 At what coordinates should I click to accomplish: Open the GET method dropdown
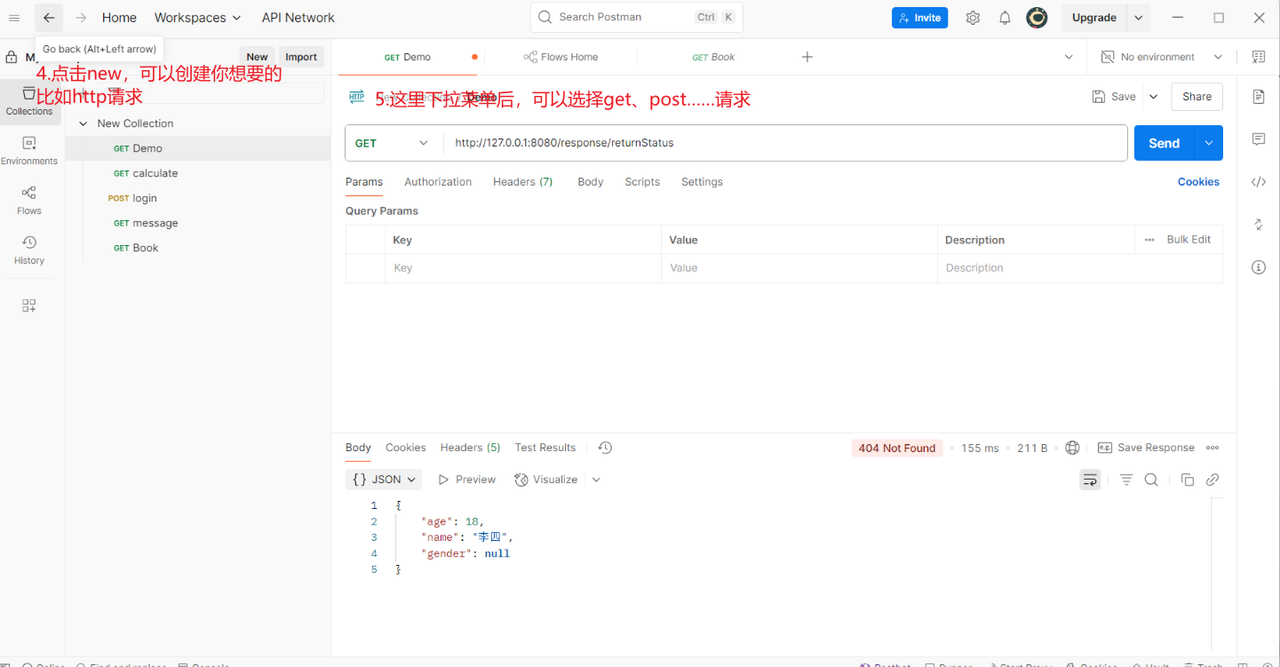pos(392,143)
